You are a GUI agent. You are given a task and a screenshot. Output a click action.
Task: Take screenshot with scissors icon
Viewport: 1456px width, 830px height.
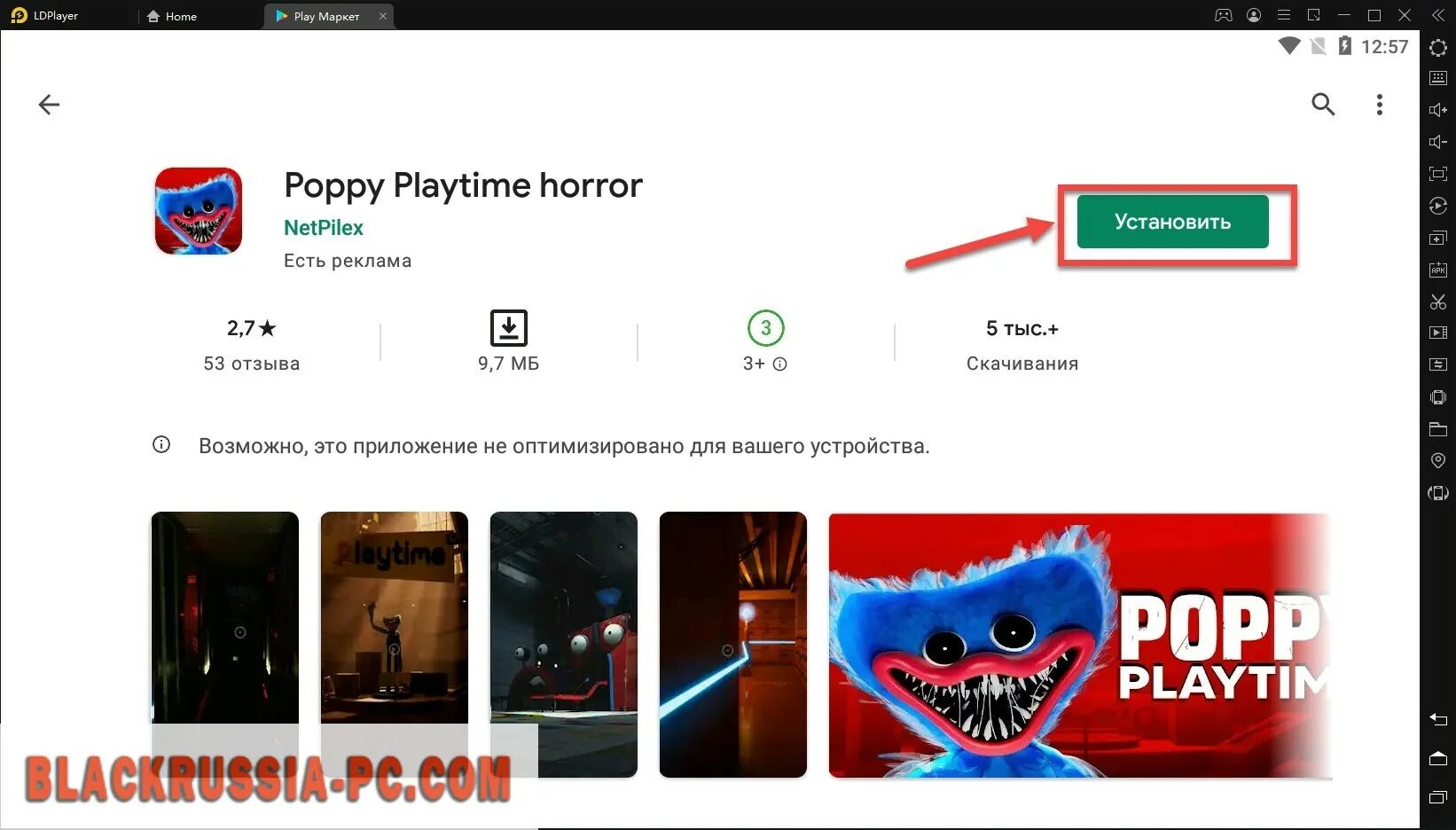[x=1438, y=301]
